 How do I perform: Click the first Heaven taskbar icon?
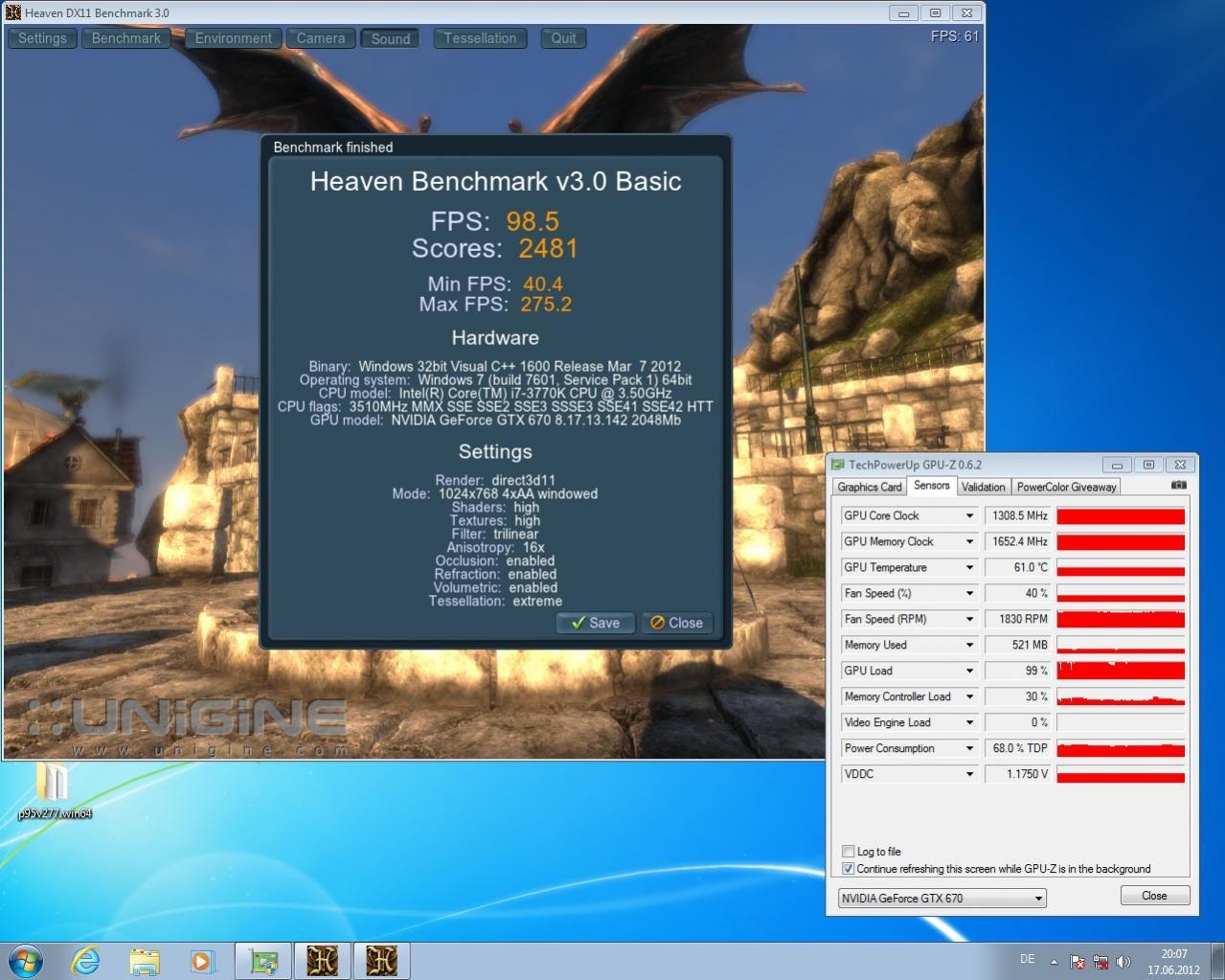tap(323, 961)
